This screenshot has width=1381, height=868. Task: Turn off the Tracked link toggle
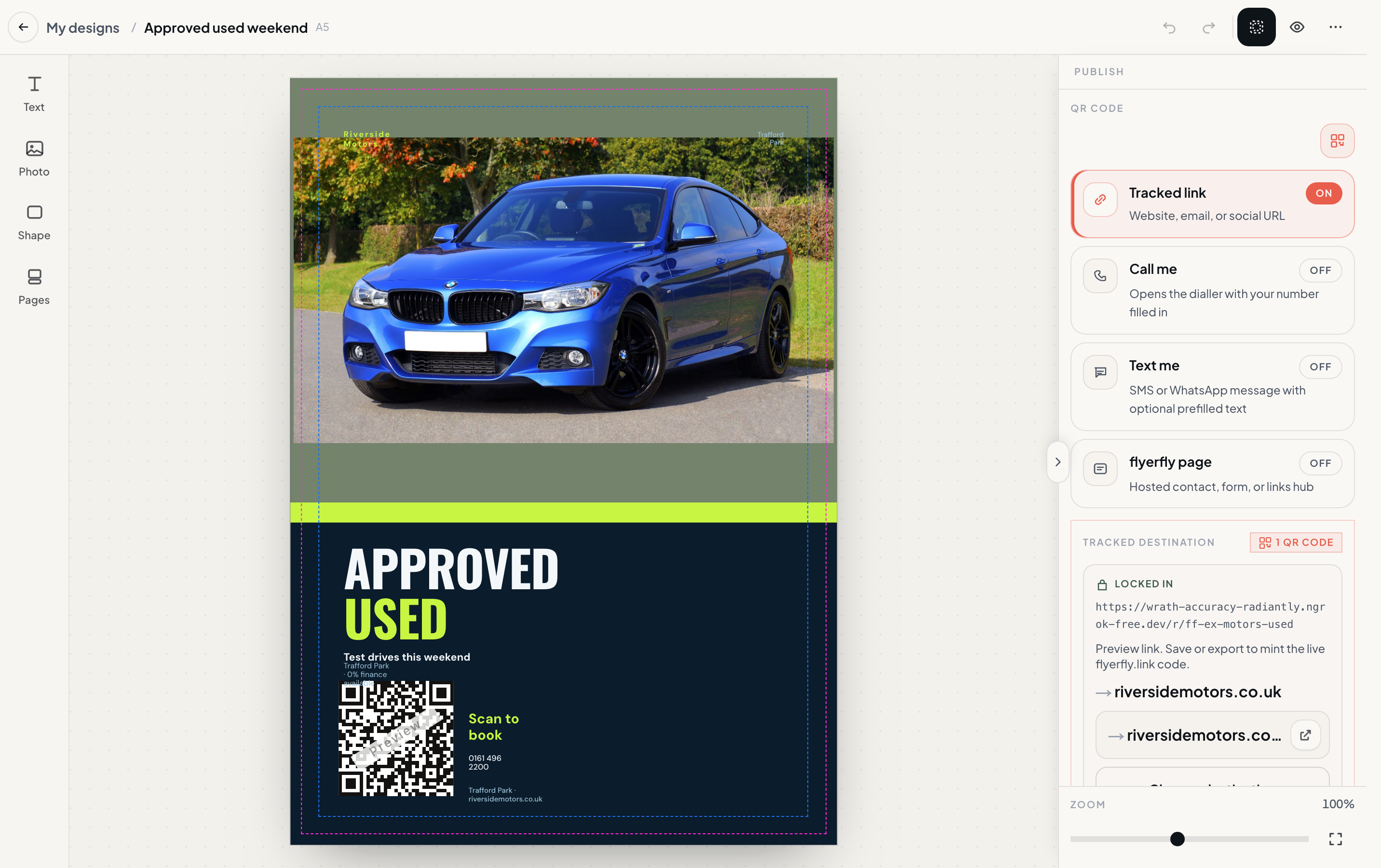coord(1324,193)
